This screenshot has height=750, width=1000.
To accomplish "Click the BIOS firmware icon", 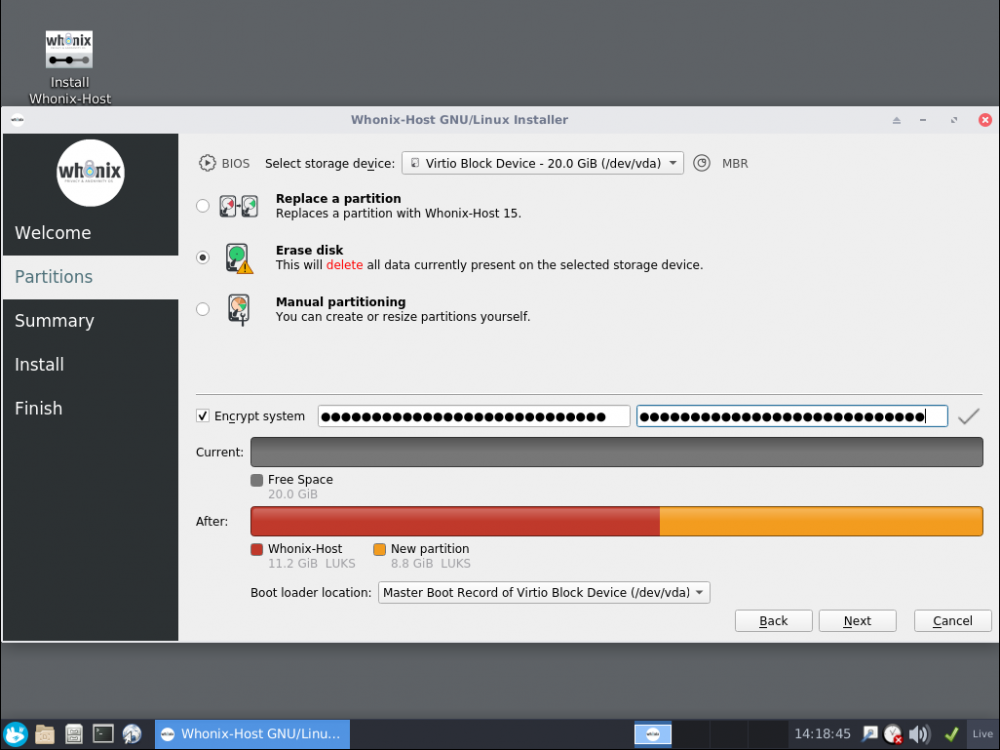I will point(207,162).
